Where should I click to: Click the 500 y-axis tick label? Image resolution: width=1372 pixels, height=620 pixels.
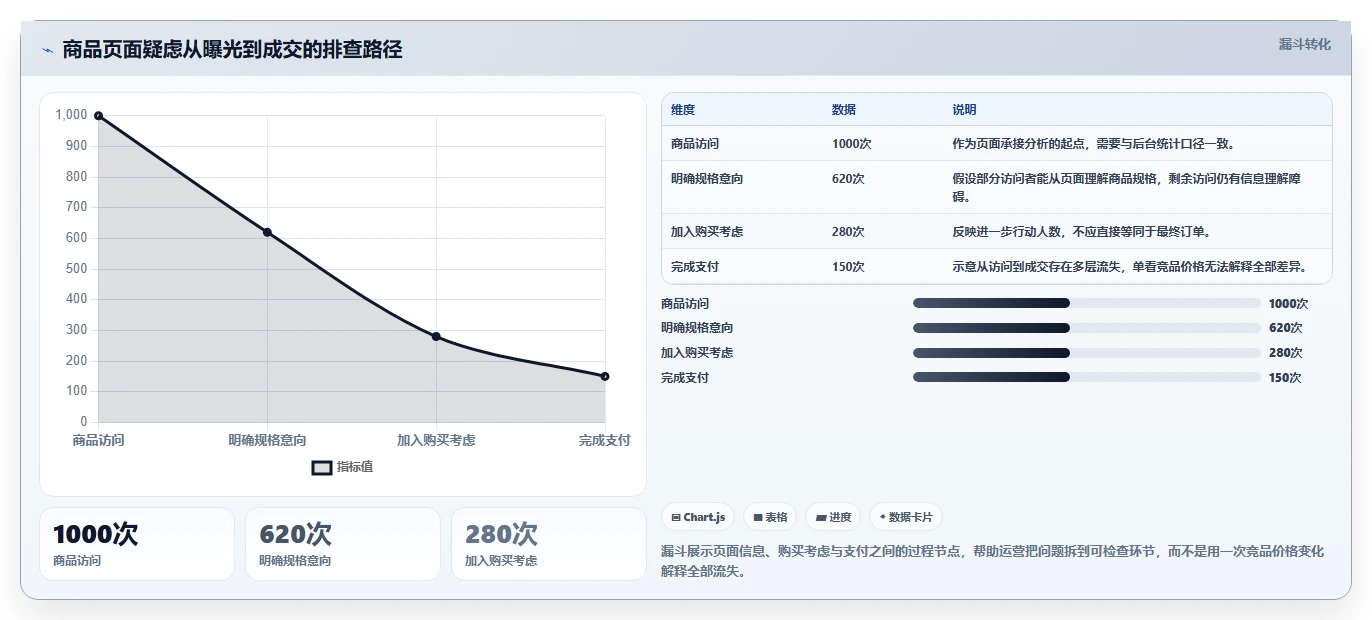(76, 268)
